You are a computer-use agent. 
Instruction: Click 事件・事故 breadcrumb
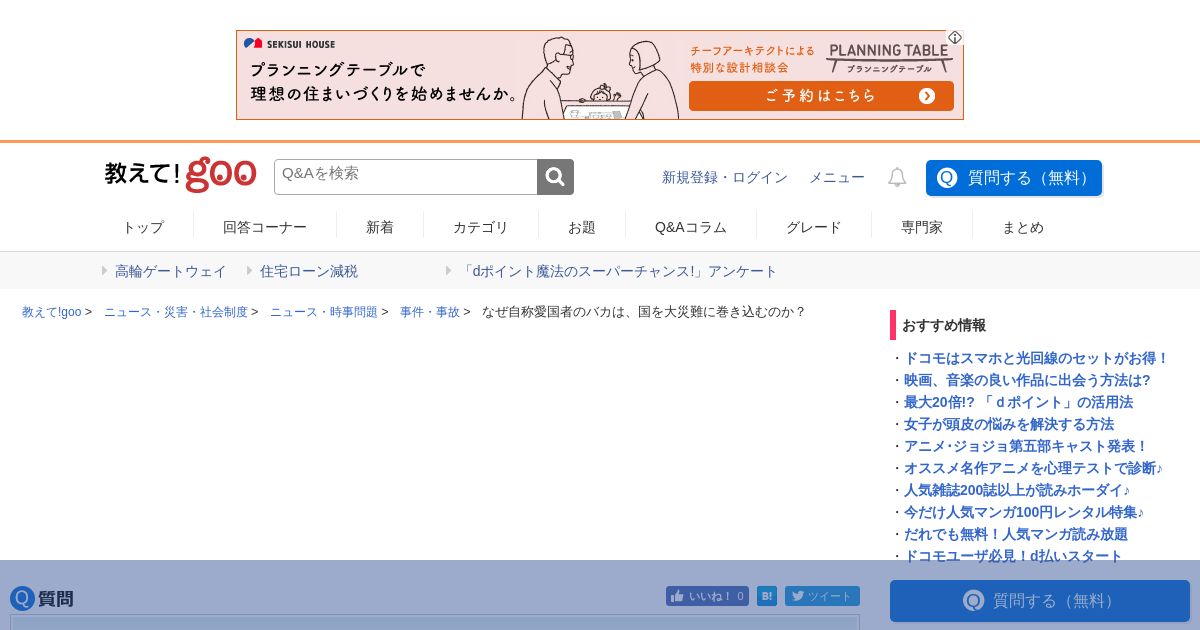click(x=430, y=312)
